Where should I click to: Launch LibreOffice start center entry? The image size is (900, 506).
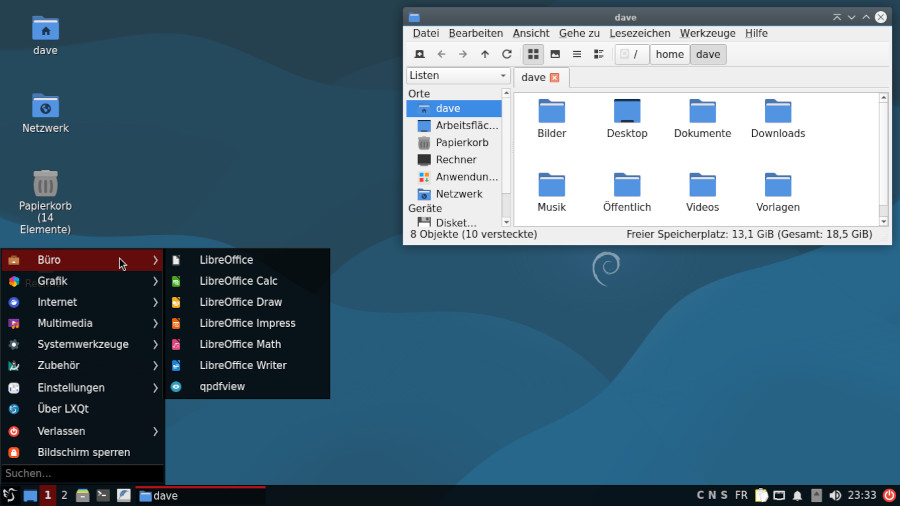[x=247, y=260]
